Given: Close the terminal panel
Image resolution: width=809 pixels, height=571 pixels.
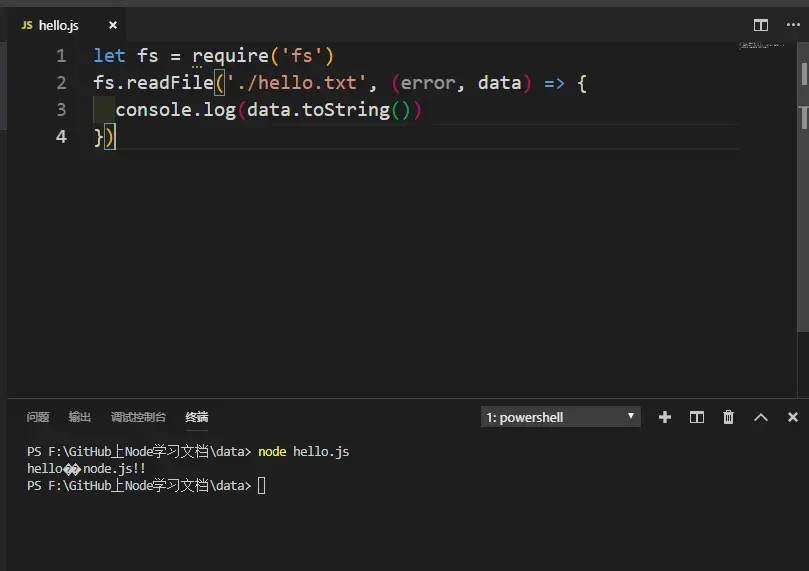Looking at the screenshot, I should (792, 417).
